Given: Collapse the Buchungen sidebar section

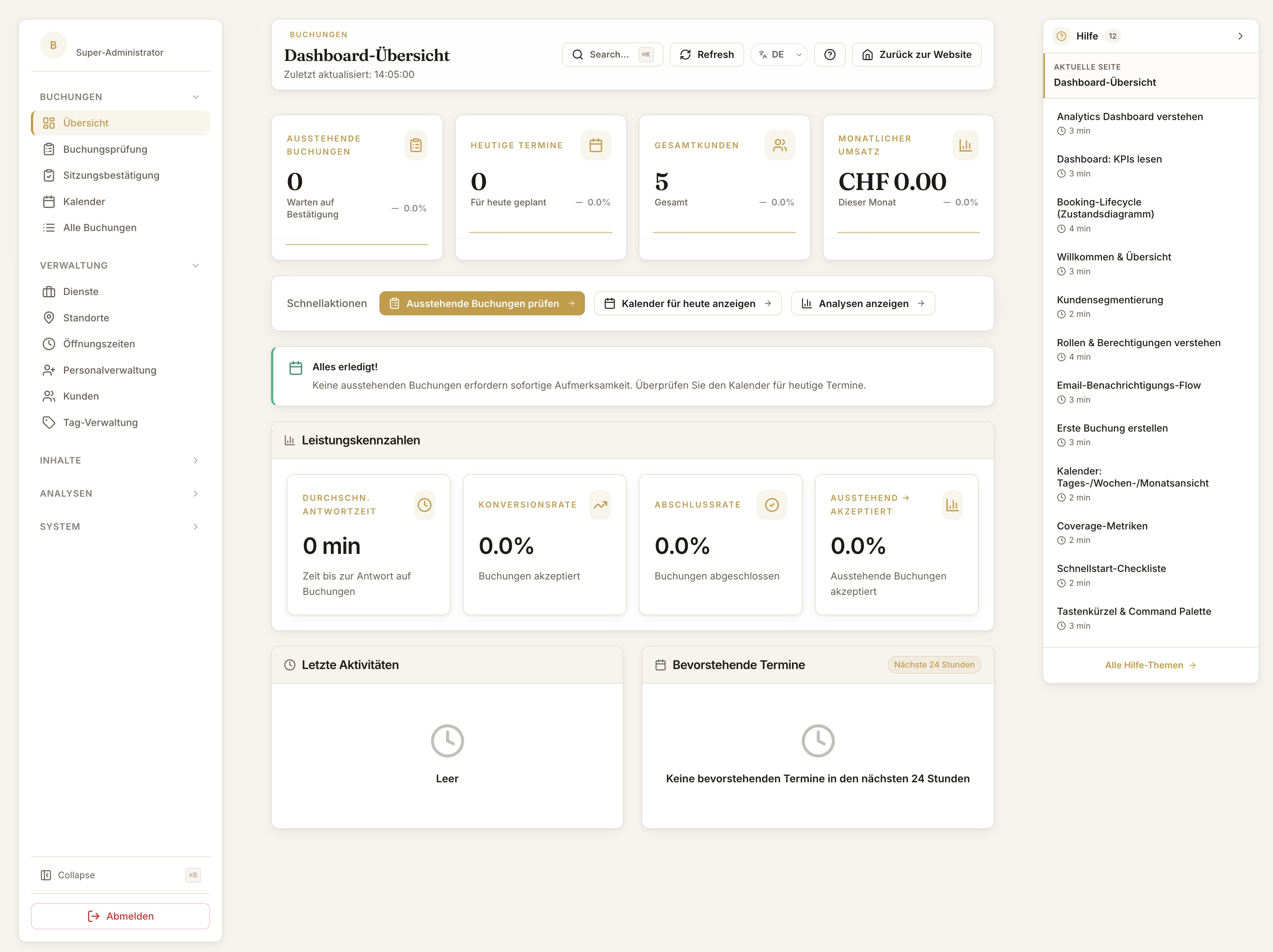Looking at the screenshot, I should point(195,97).
